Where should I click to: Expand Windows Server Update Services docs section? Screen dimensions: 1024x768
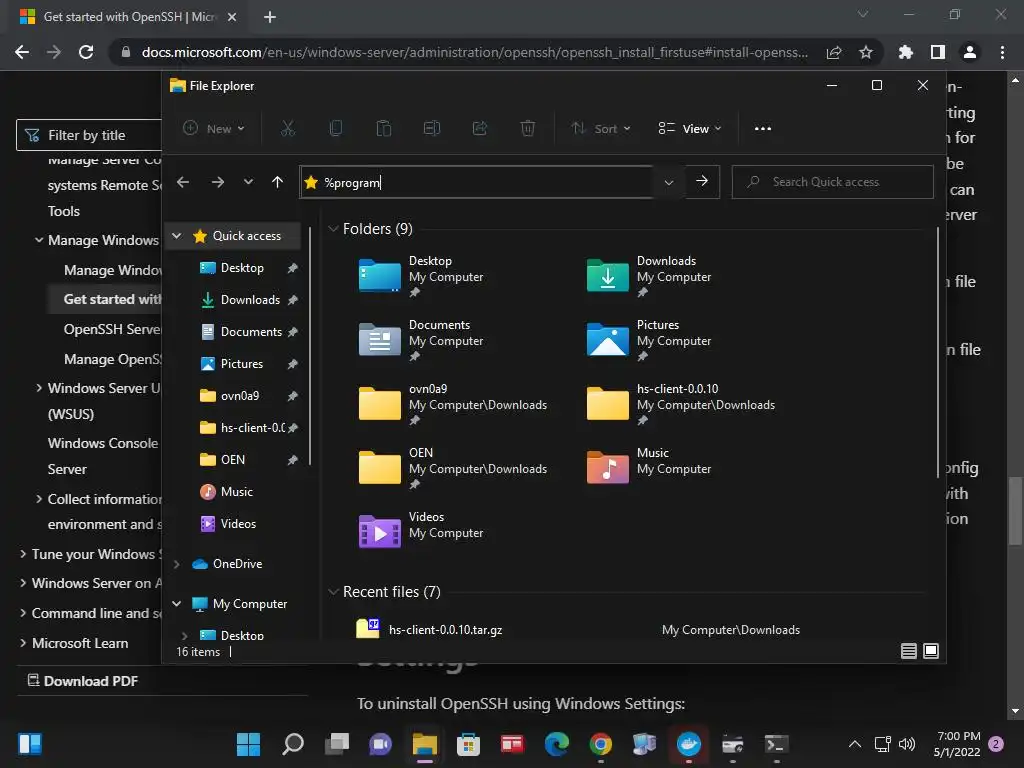coord(39,388)
